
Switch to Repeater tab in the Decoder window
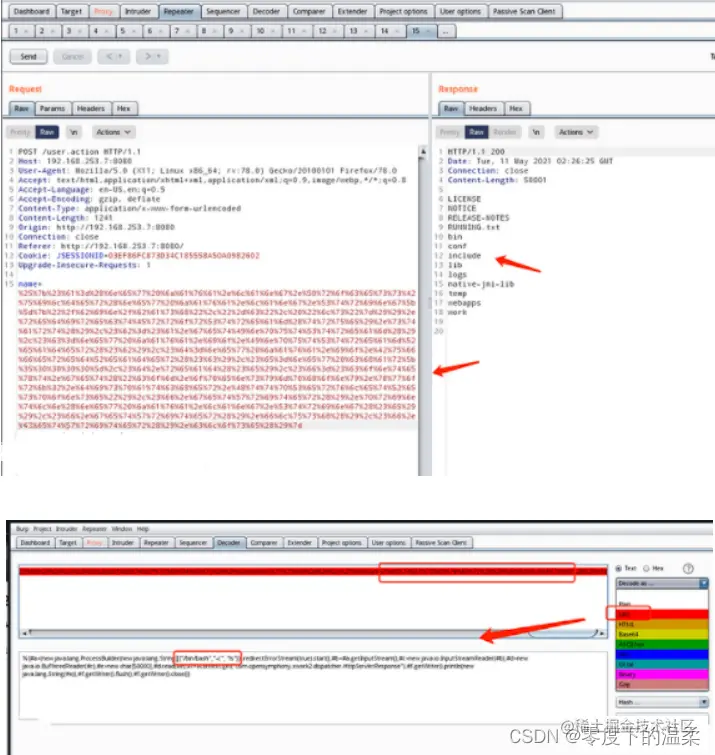pyautogui.click(x=156, y=543)
